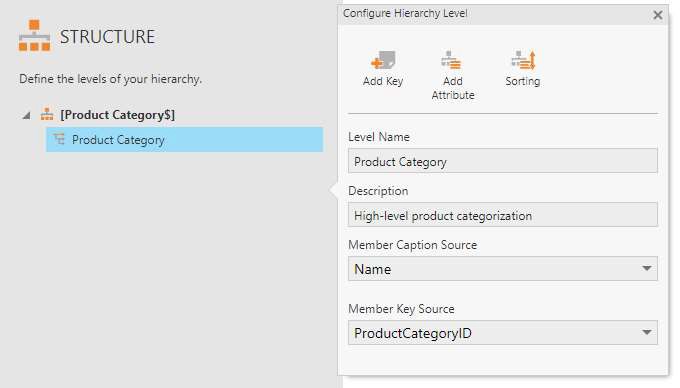The height and width of the screenshot is (388, 680).
Task: Open the Member Caption Source dropdown arrow
Action: point(647,268)
